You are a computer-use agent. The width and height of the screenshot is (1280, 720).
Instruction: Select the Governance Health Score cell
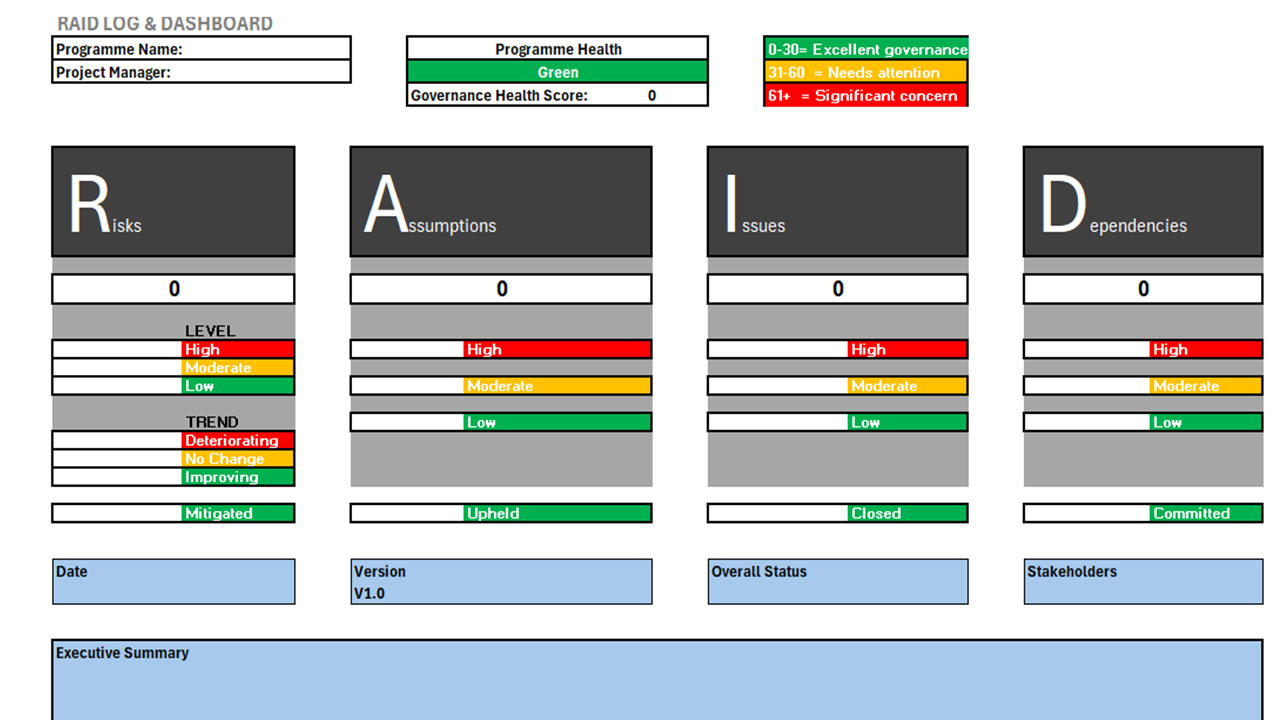coord(557,95)
